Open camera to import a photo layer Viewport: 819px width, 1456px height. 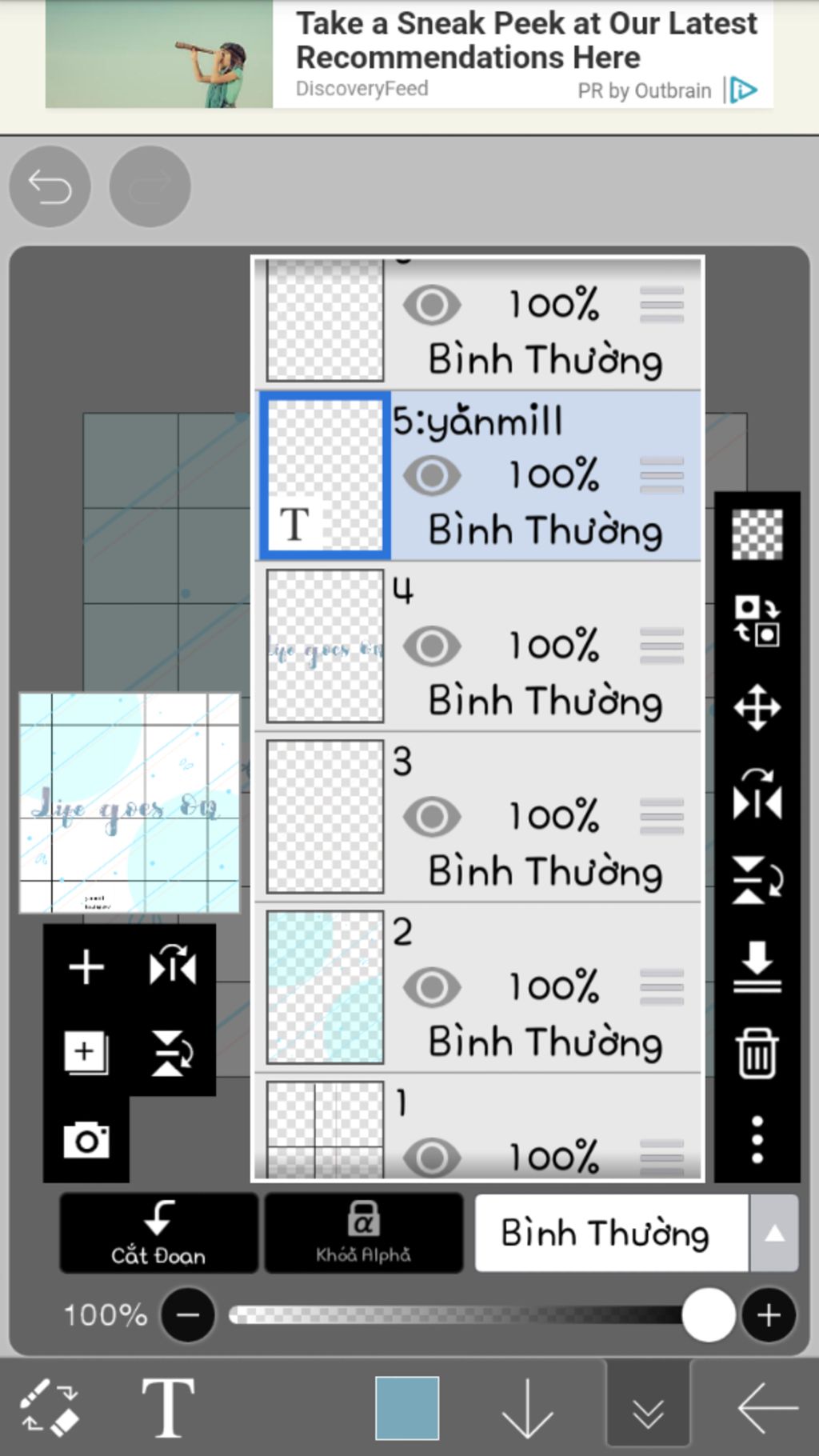[x=86, y=1140]
